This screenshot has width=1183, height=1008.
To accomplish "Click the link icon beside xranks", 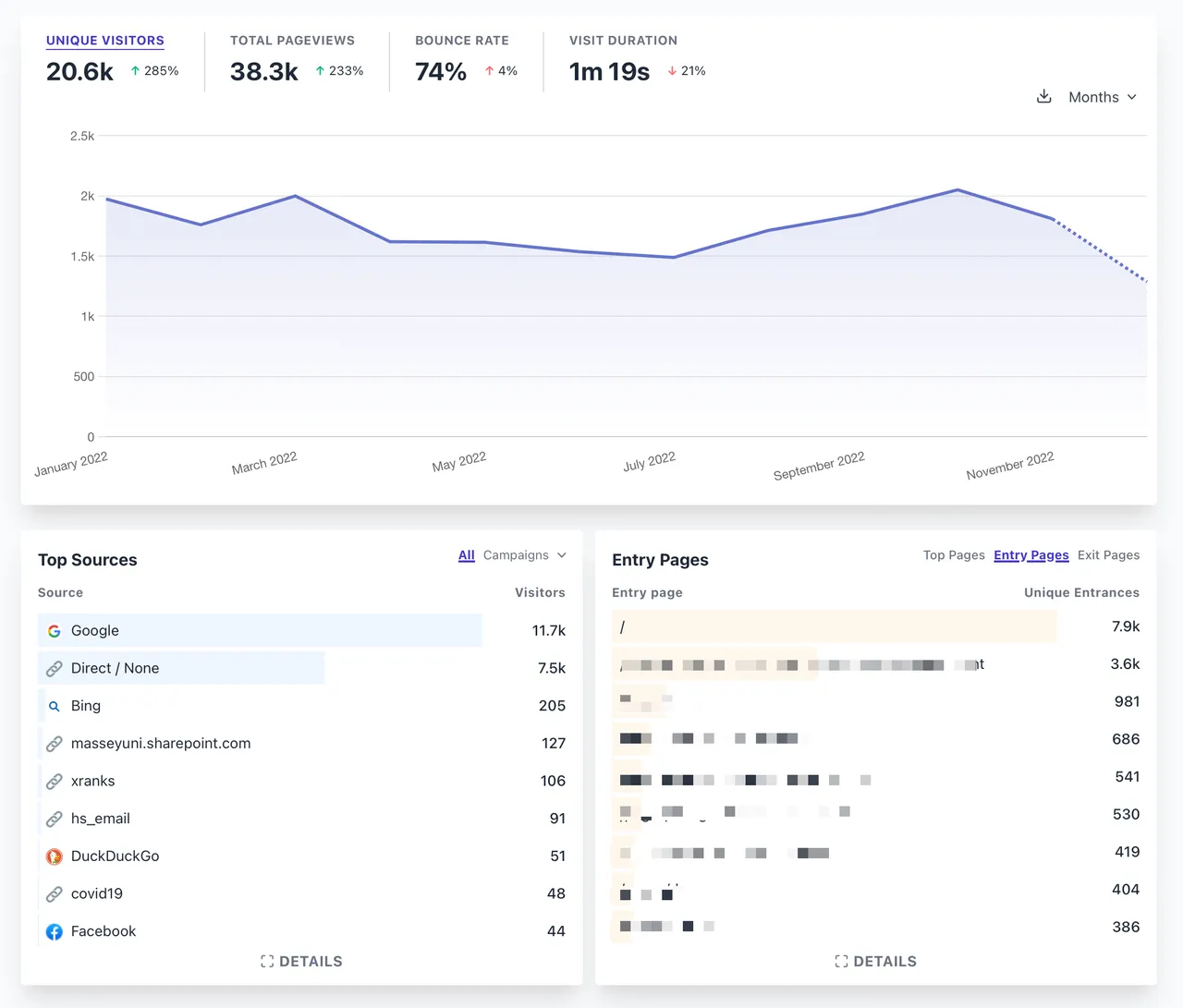I will point(55,781).
